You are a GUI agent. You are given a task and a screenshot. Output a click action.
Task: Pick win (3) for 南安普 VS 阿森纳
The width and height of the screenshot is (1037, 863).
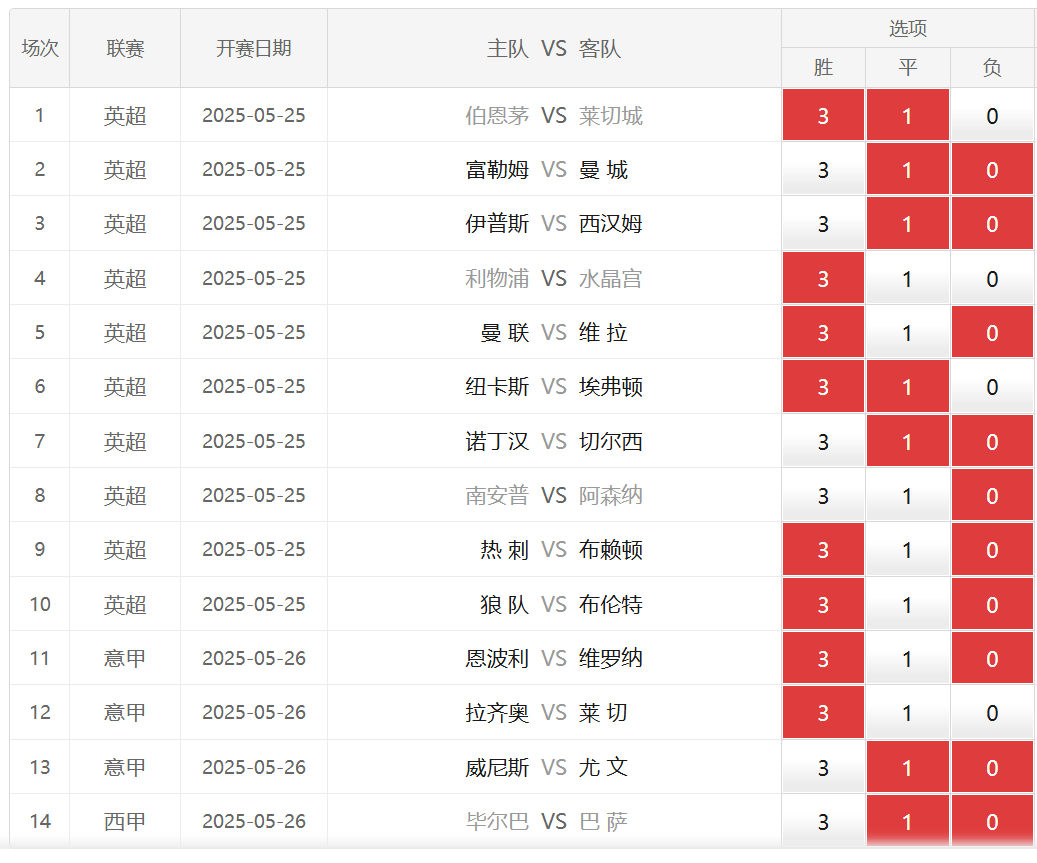[x=823, y=495]
